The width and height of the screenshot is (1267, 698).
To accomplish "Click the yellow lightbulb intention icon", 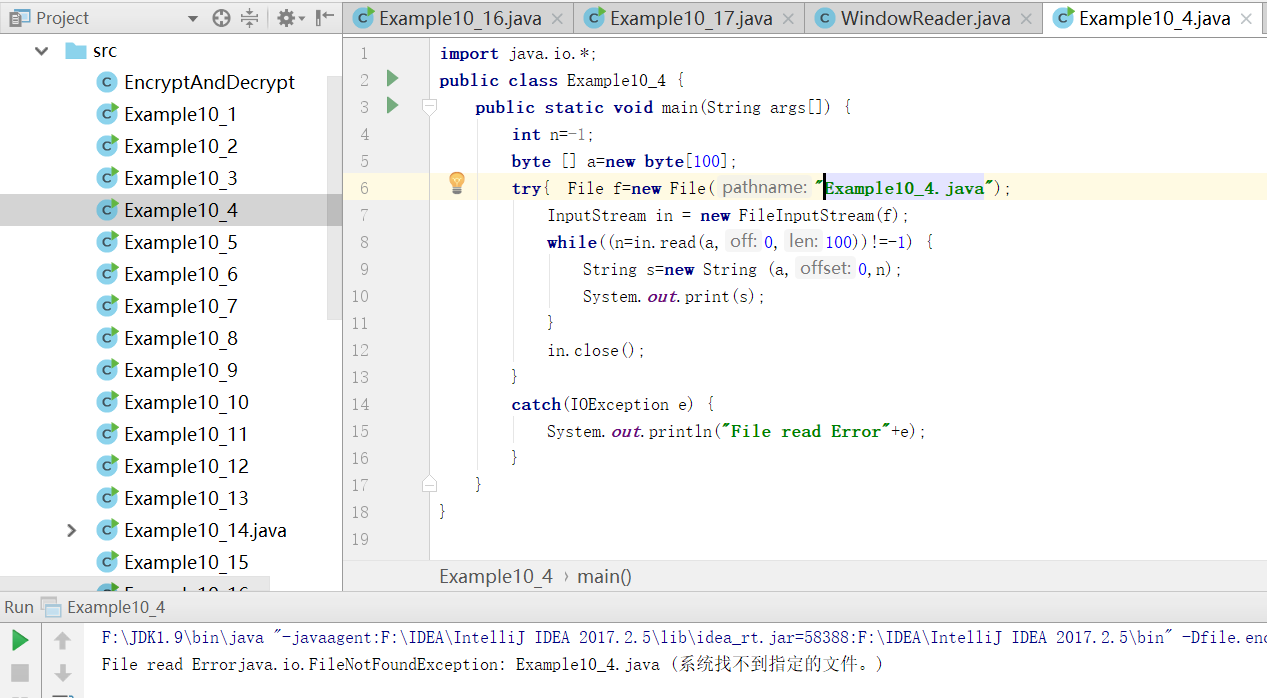I will pos(457,182).
